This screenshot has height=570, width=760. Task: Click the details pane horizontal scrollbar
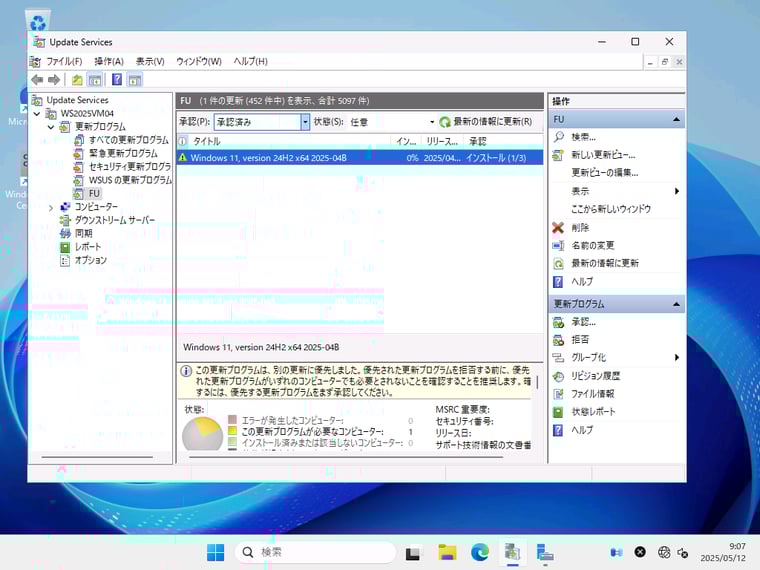pyautogui.click(x=346, y=457)
